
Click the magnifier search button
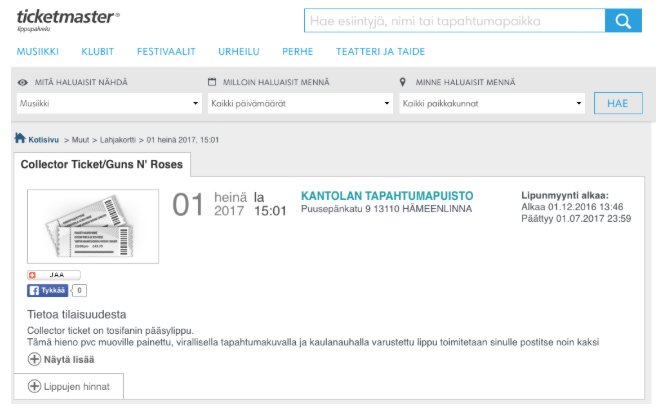click(623, 21)
